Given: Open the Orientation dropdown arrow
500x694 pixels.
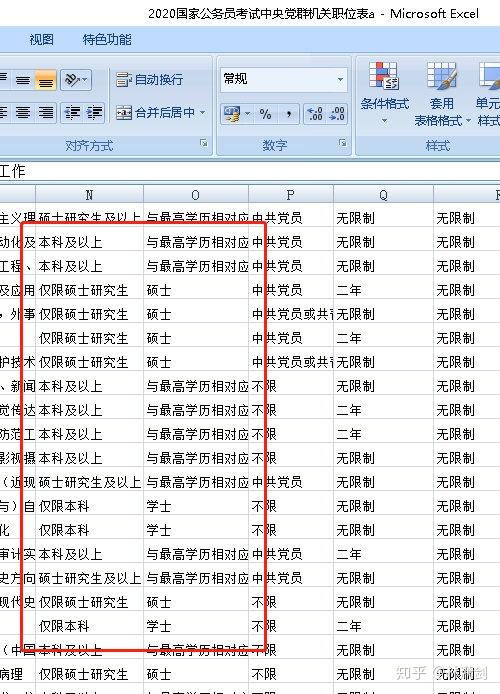Looking at the screenshot, I should 85,80.
